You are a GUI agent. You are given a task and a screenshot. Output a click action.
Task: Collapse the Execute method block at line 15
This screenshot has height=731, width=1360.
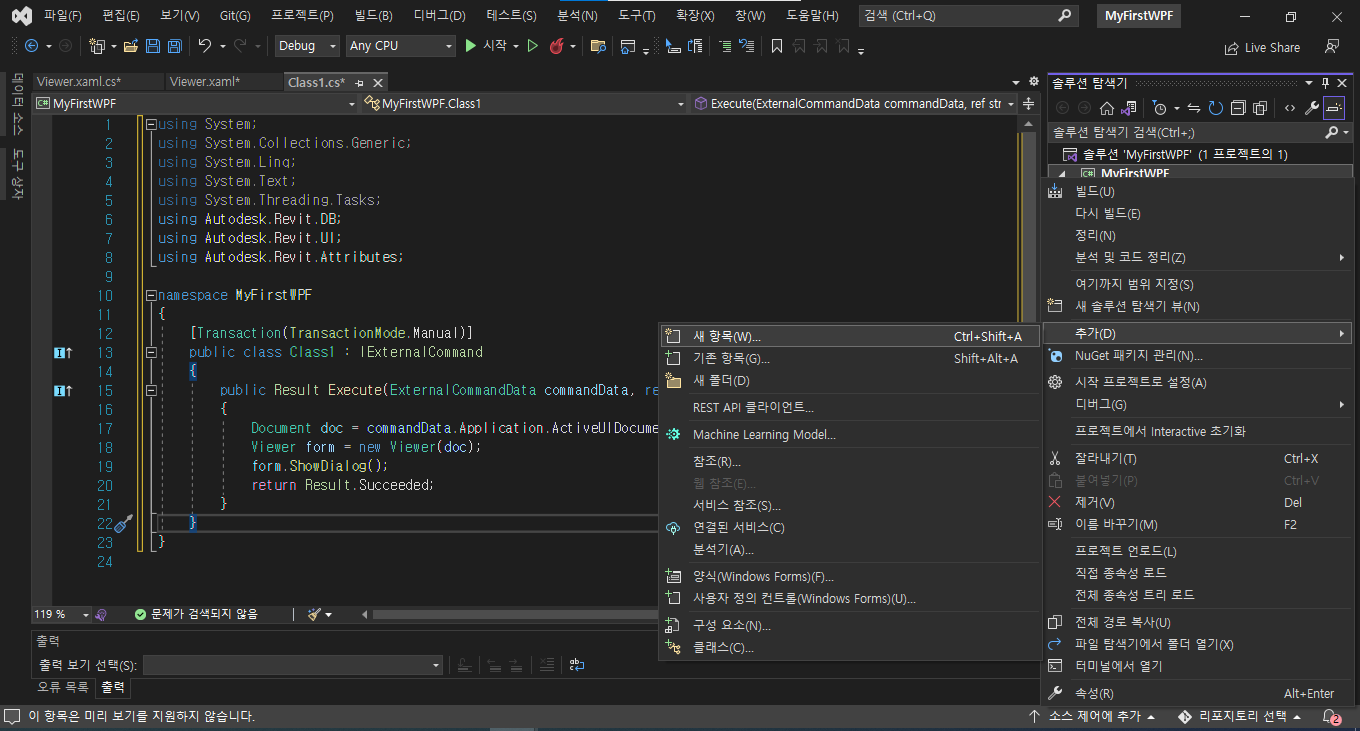pyautogui.click(x=151, y=391)
